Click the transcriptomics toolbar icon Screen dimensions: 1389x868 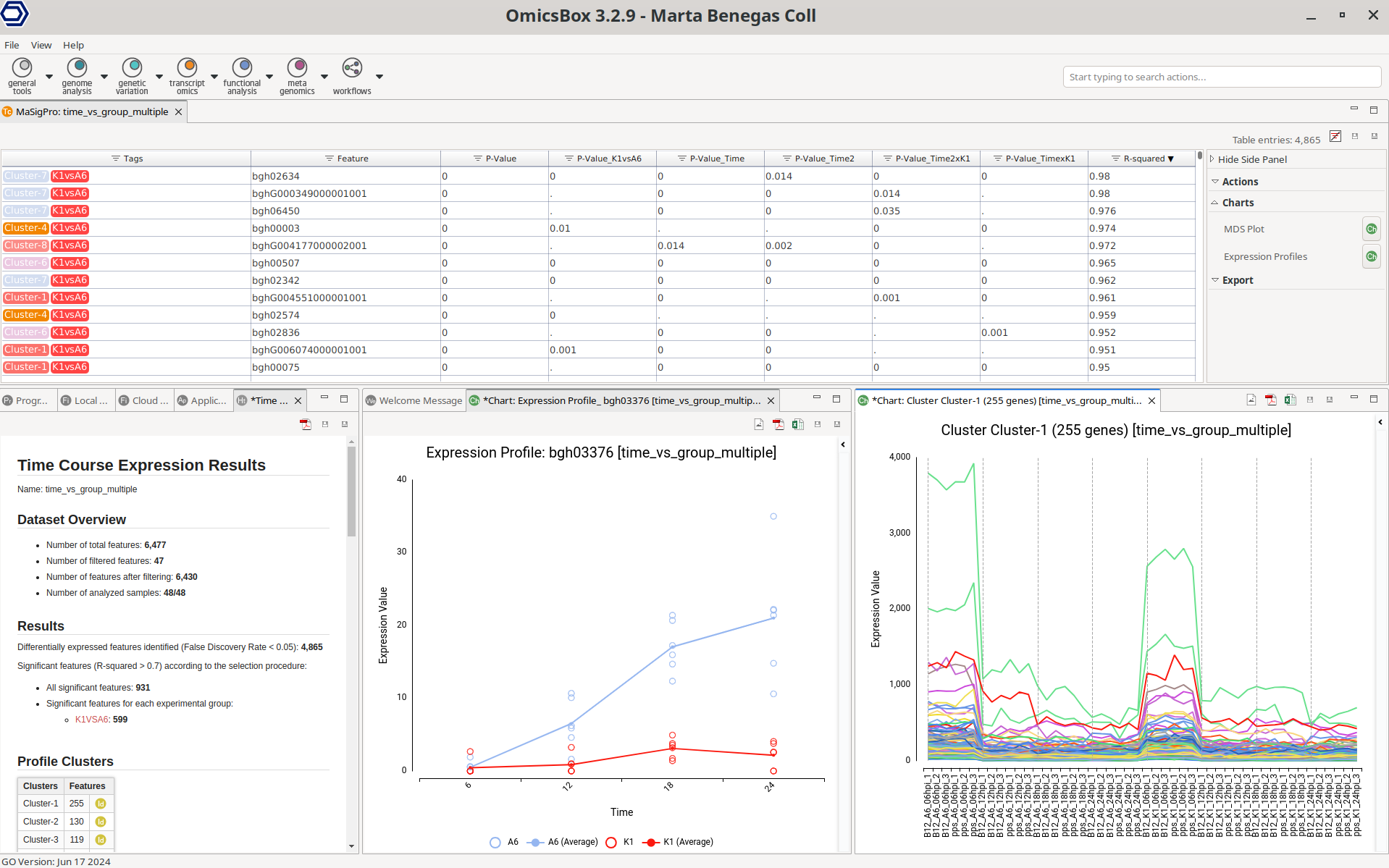point(187,68)
